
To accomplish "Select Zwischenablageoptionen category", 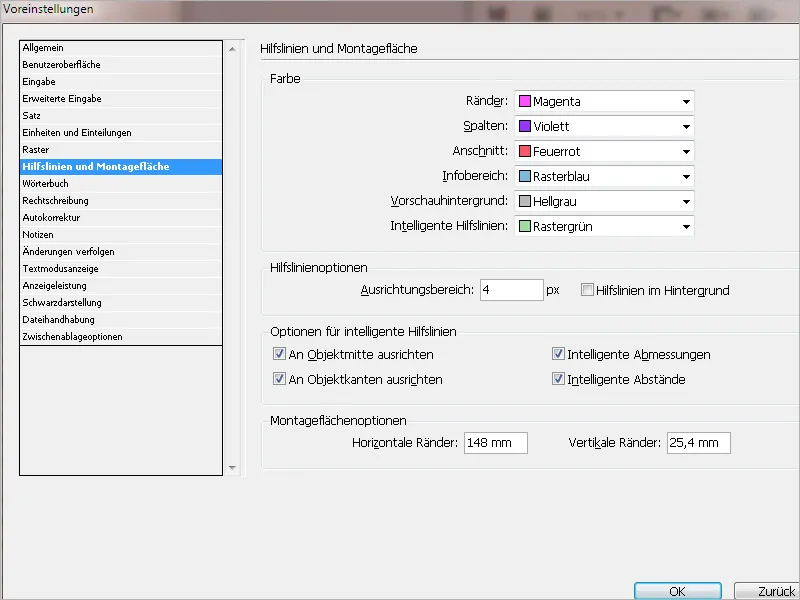I will click(121, 337).
